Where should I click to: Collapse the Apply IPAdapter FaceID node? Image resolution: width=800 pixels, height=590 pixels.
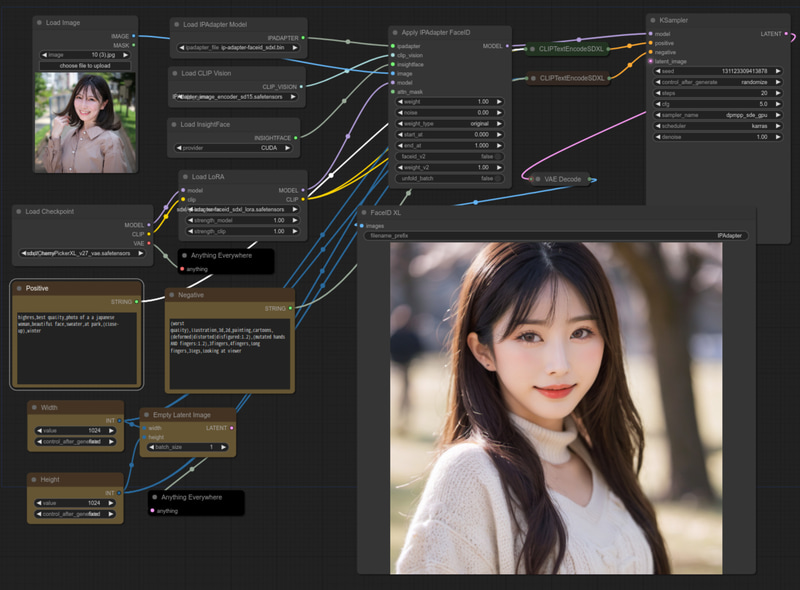[x=393, y=32]
